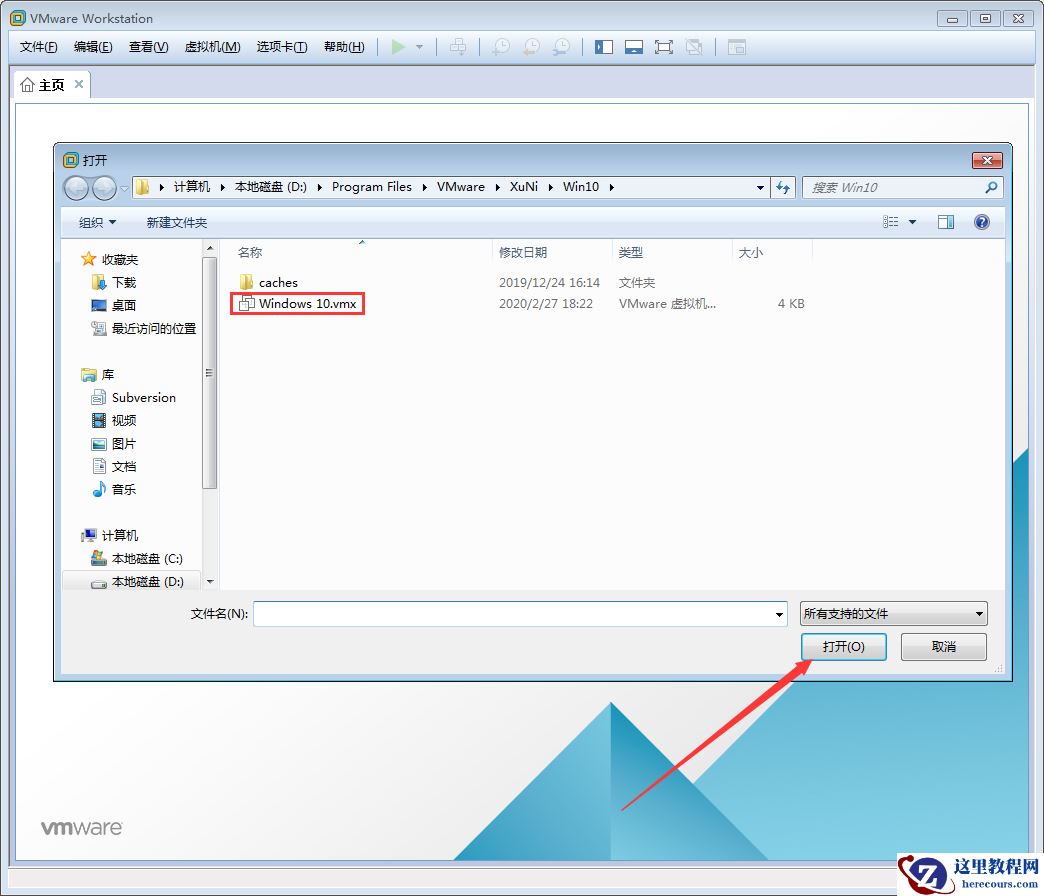Switch to the 主页 tab
The image size is (1044, 896).
(52, 84)
